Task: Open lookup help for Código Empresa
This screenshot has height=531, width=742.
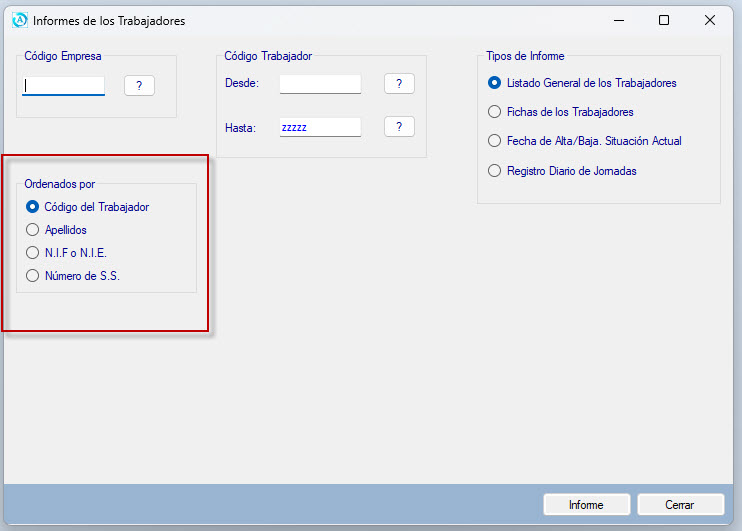Action: pyautogui.click(x=139, y=86)
